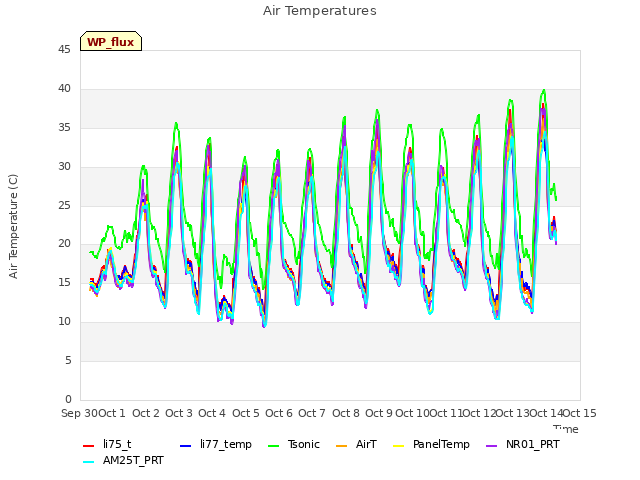Screen dimensions: 640x480
Task: Toggle the AirT legend entry
Action: pos(356,444)
